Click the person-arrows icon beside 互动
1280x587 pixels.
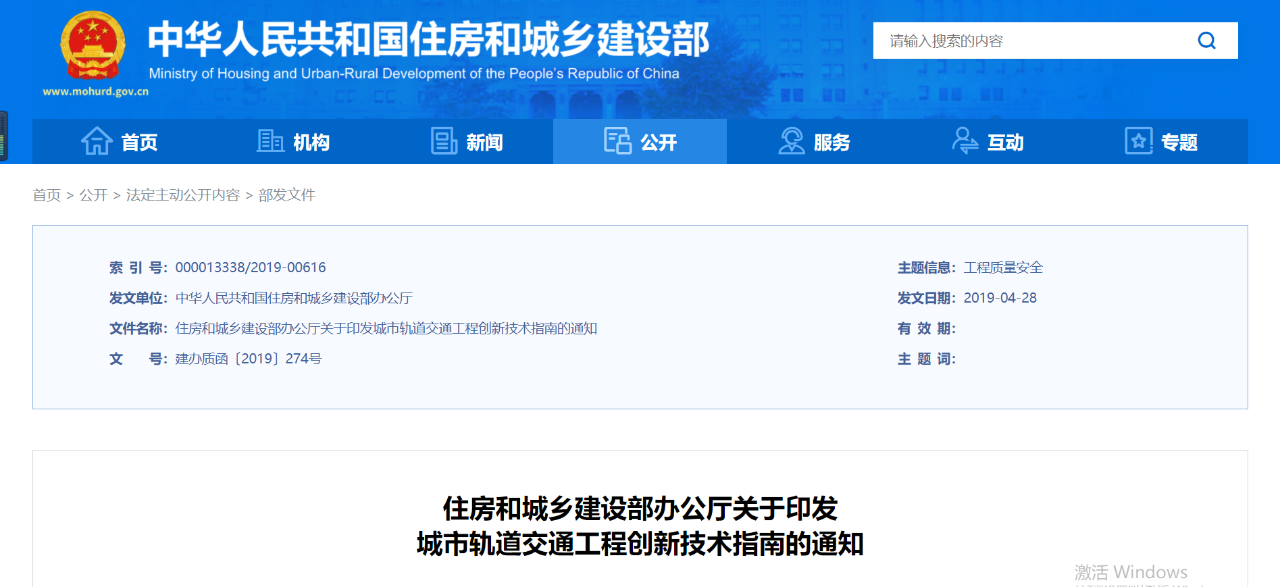965,141
